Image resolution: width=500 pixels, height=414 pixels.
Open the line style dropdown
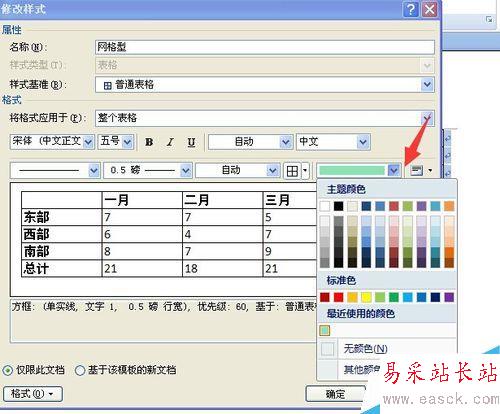(x=94, y=171)
